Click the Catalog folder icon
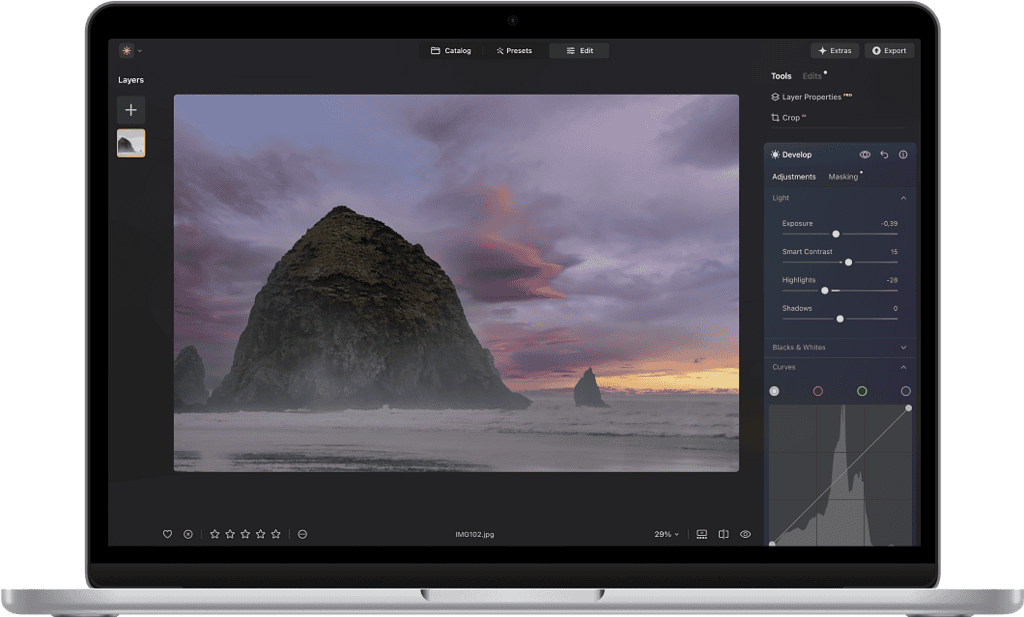The image size is (1024, 617). [x=435, y=50]
